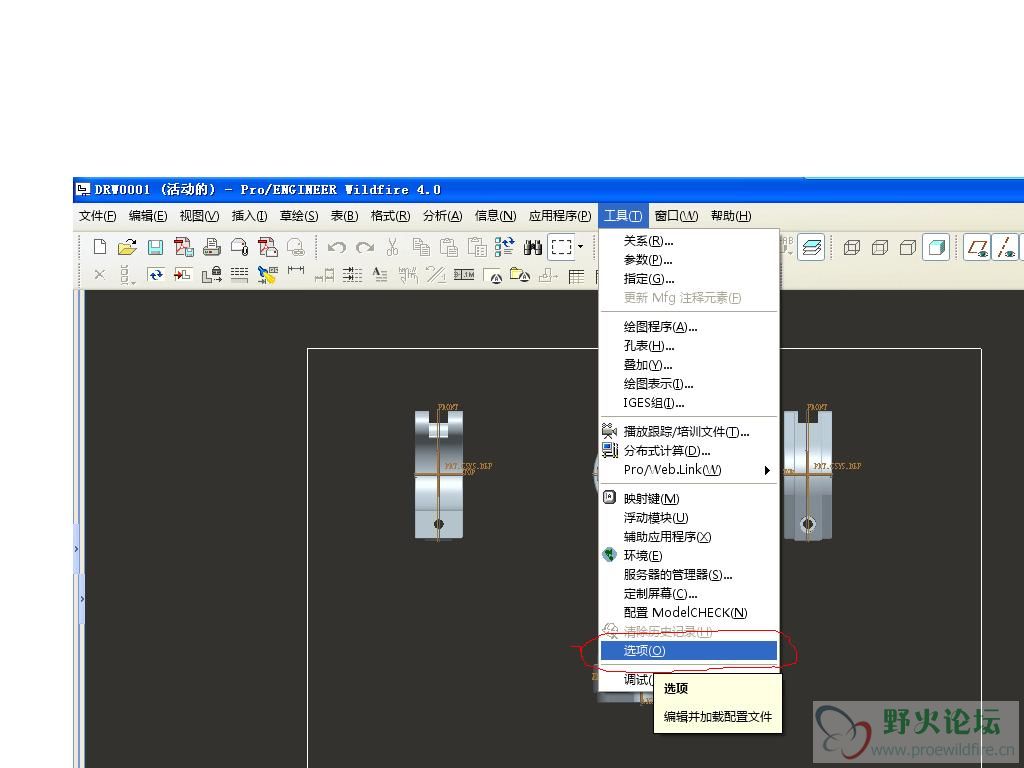
Task: Select highlighted 选项(O) menu entry
Action: coord(689,650)
